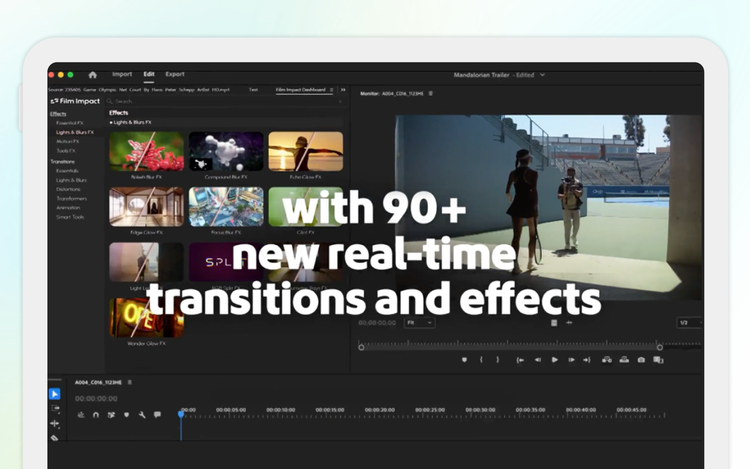Toggle the snap magnet in timeline

click(96, 415)
